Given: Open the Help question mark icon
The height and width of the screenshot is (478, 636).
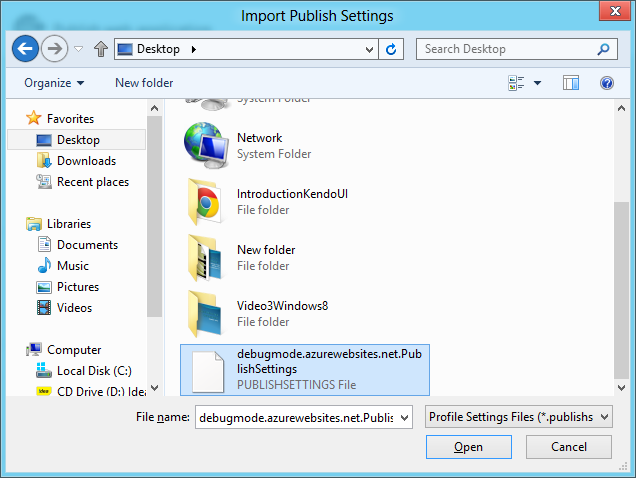Looking at the screenshot, I should (606, 83).
